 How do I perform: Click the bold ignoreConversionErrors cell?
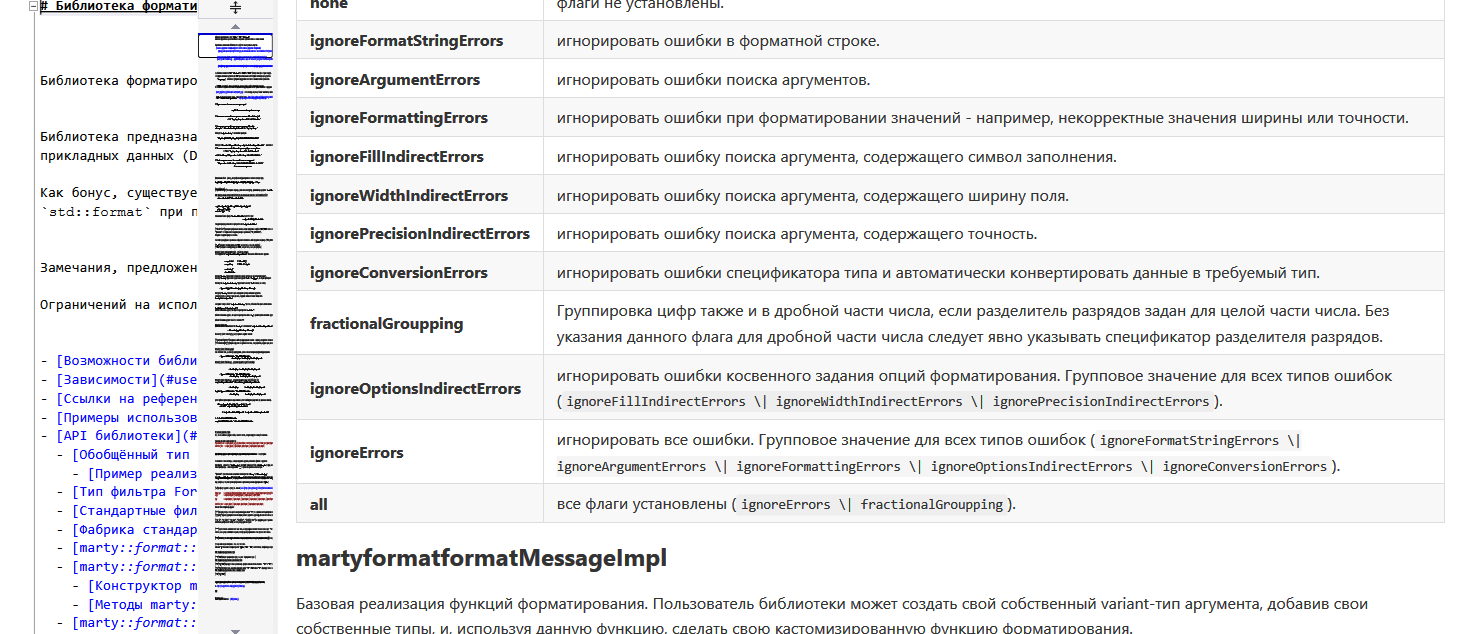pos(398,273)
